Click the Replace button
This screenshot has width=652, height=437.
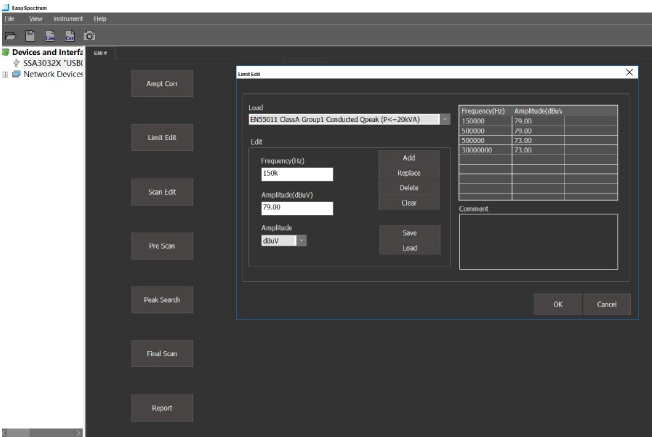pos(409,173)
